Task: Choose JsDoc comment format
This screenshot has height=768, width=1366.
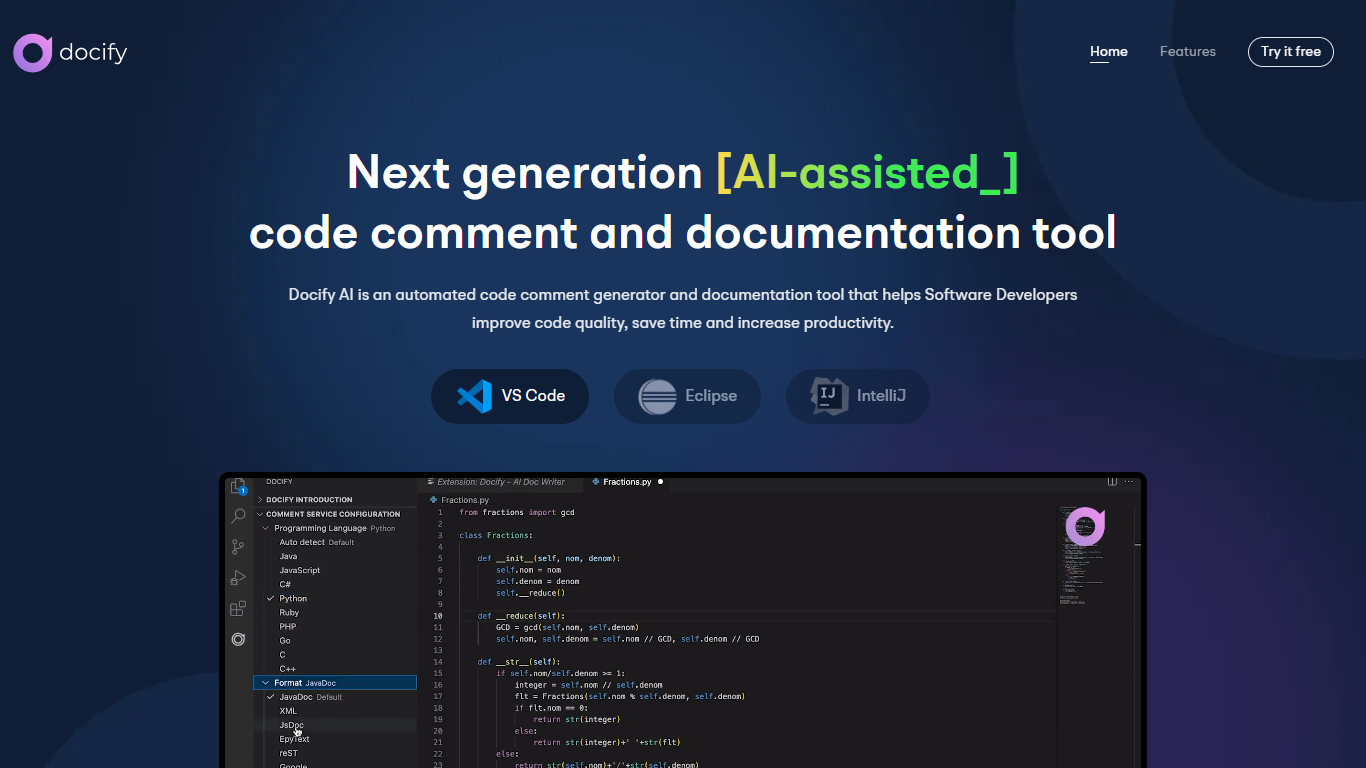Action: [291, 725]
